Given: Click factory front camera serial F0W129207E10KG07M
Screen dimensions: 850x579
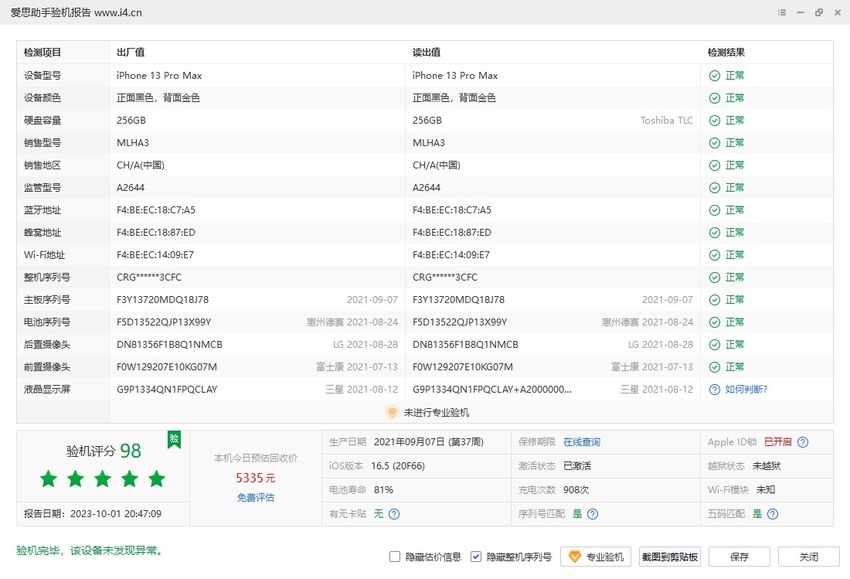Looking at the screenshot, I should point(167,367).
